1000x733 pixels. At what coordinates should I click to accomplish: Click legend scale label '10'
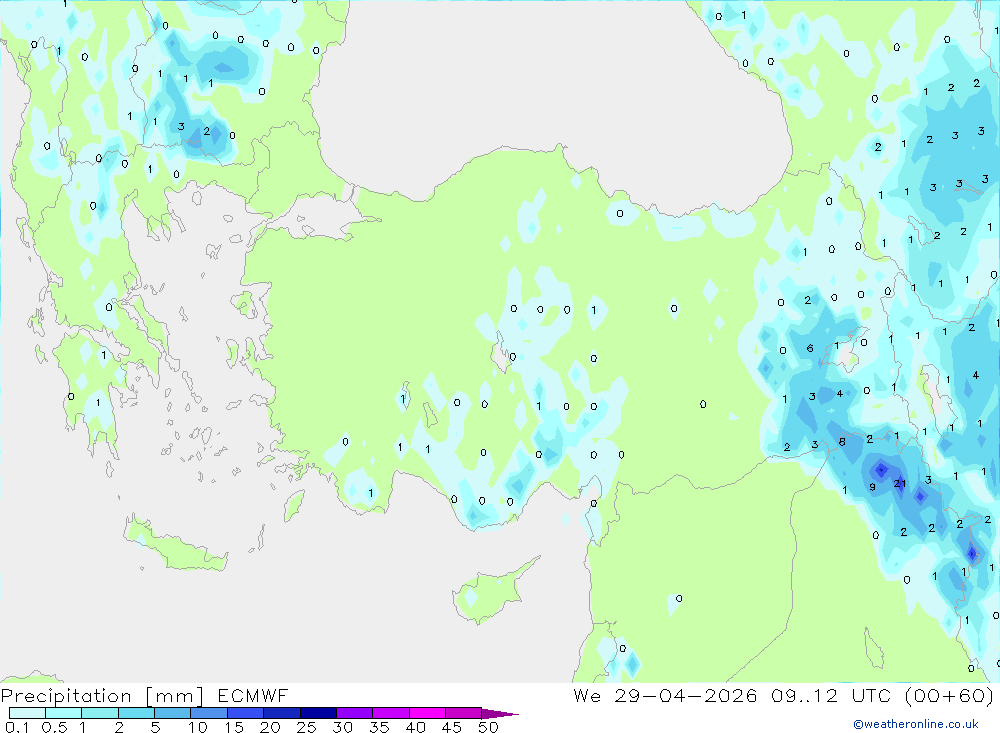point(198,727)
